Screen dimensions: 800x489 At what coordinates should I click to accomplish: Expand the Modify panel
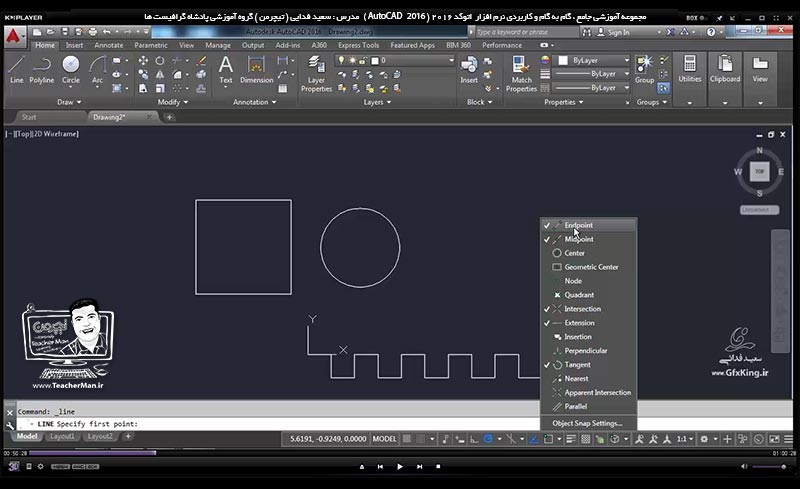[x=172, y=102]
